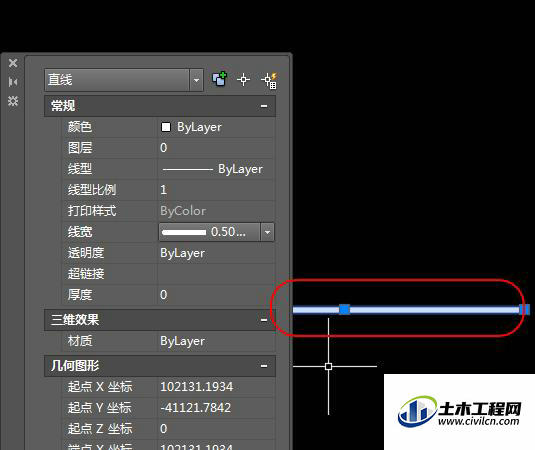Click the line's right endpoint grip
The width and height of the screenshot is (535, 450).
coord(524,309)
